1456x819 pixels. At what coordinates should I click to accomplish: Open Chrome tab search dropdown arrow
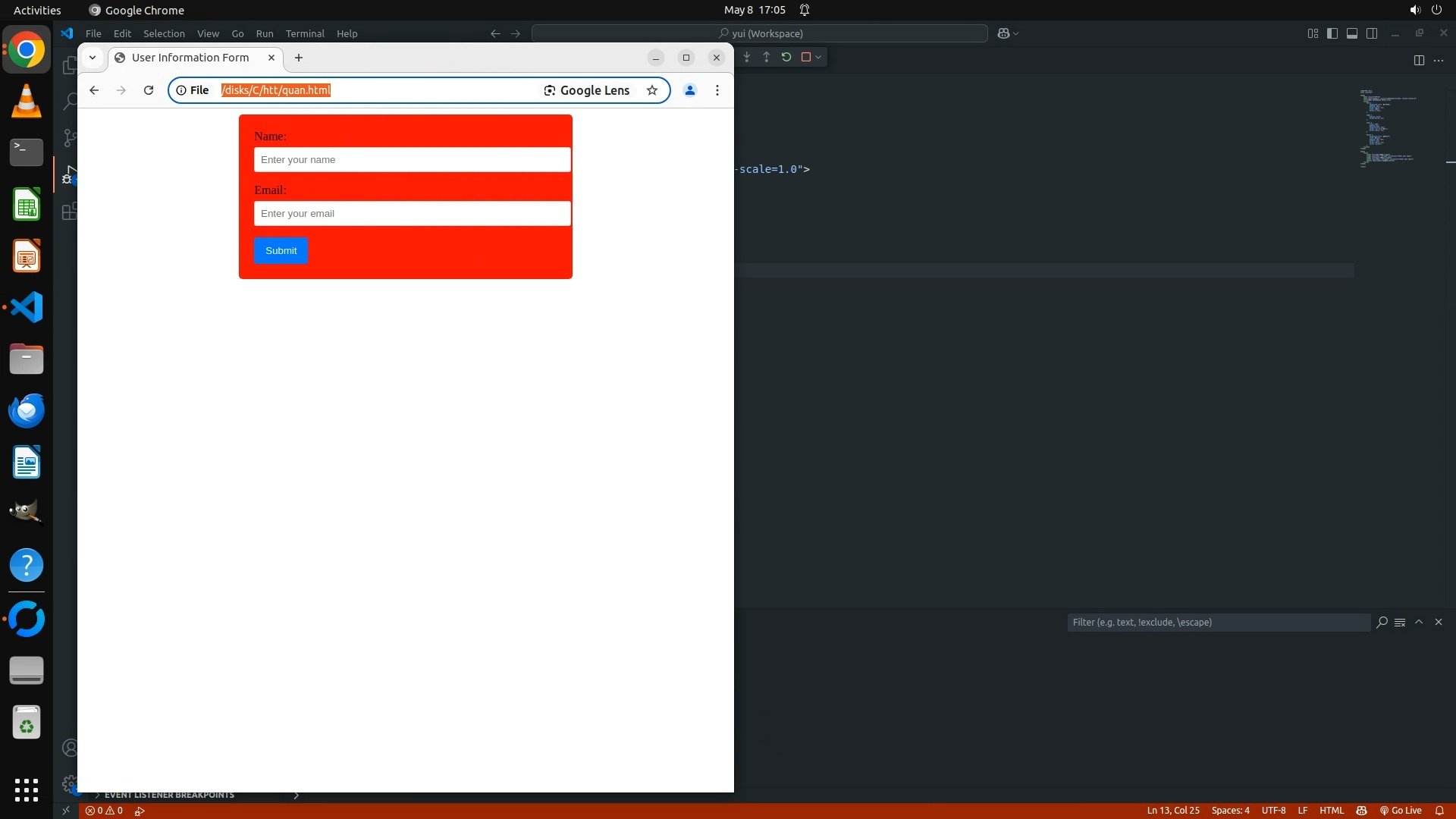pyautogui.click(x=93, y=58)
